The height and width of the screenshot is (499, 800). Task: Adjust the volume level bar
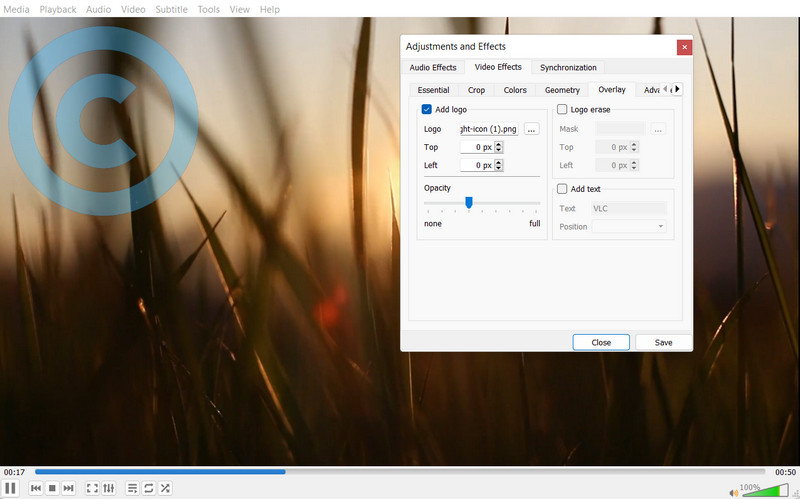click(765, 491)
